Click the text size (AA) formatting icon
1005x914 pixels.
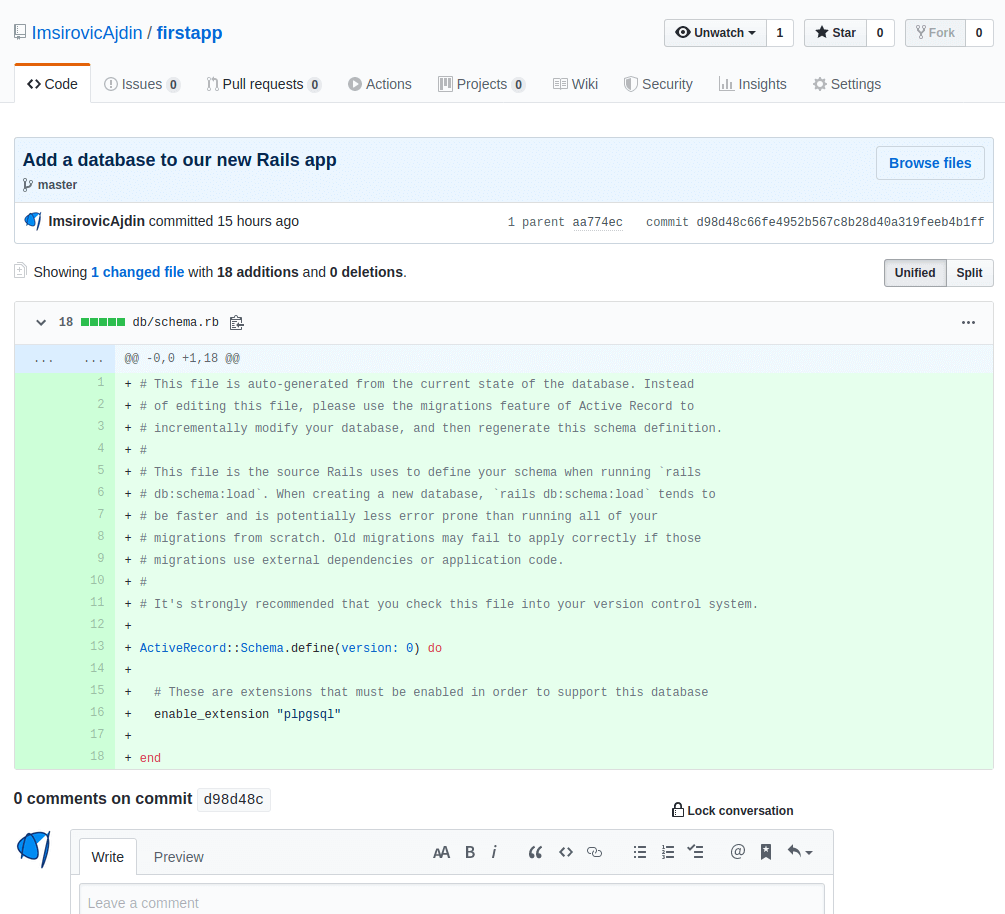pos(441,852)
